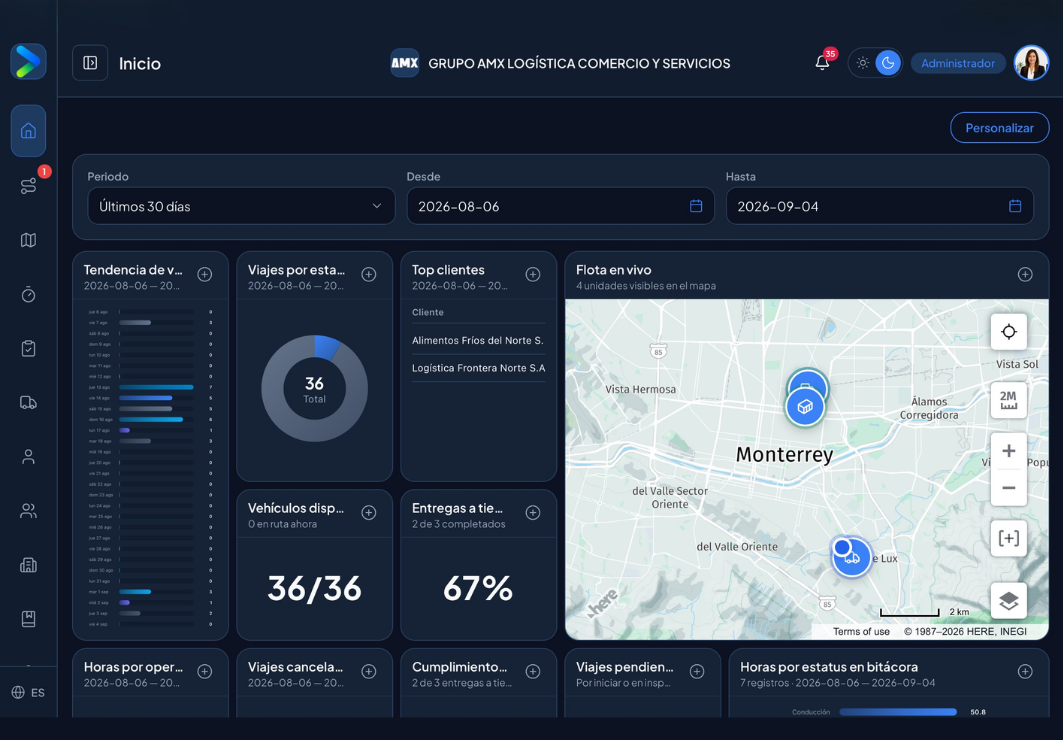Click the AMX company logo
1063x740 pixels.
tap(405, 63)
